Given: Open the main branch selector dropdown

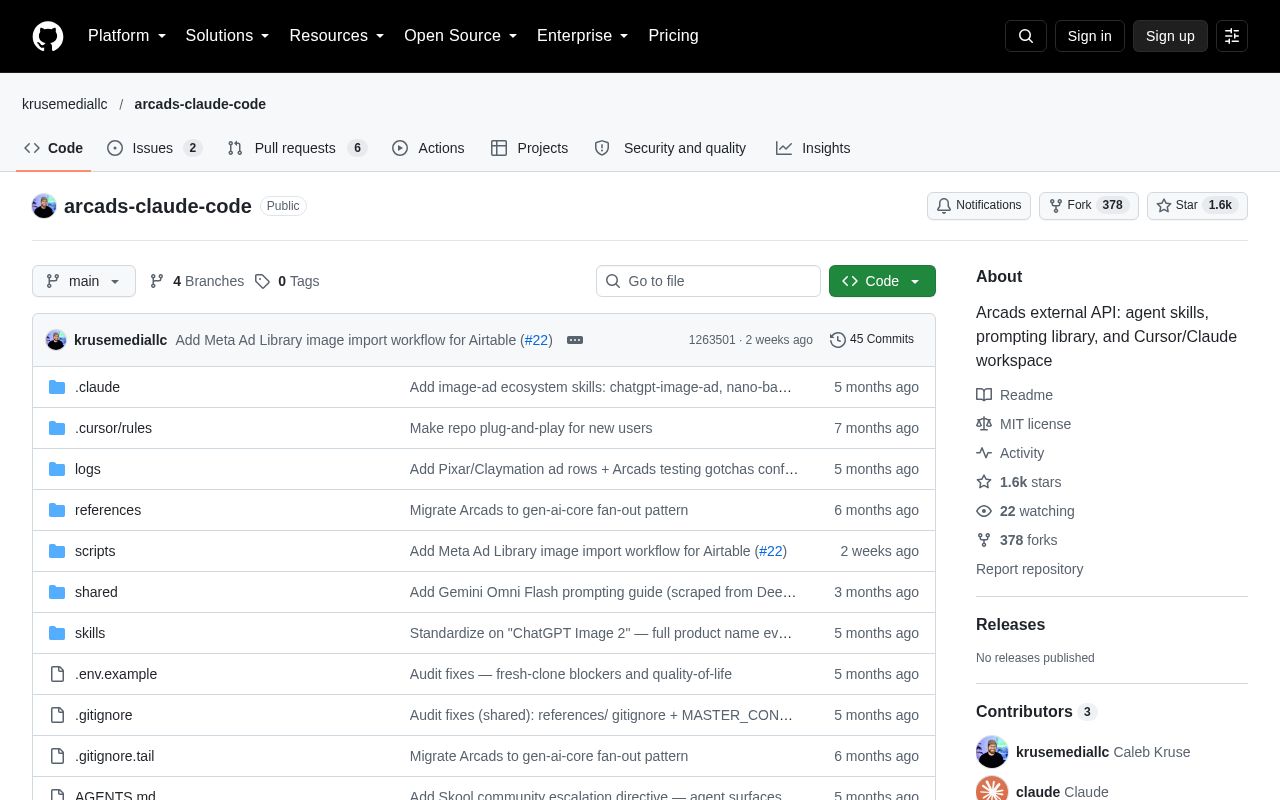Looking at the screenshot, I should pyautogui.click(x=84, y=281).
